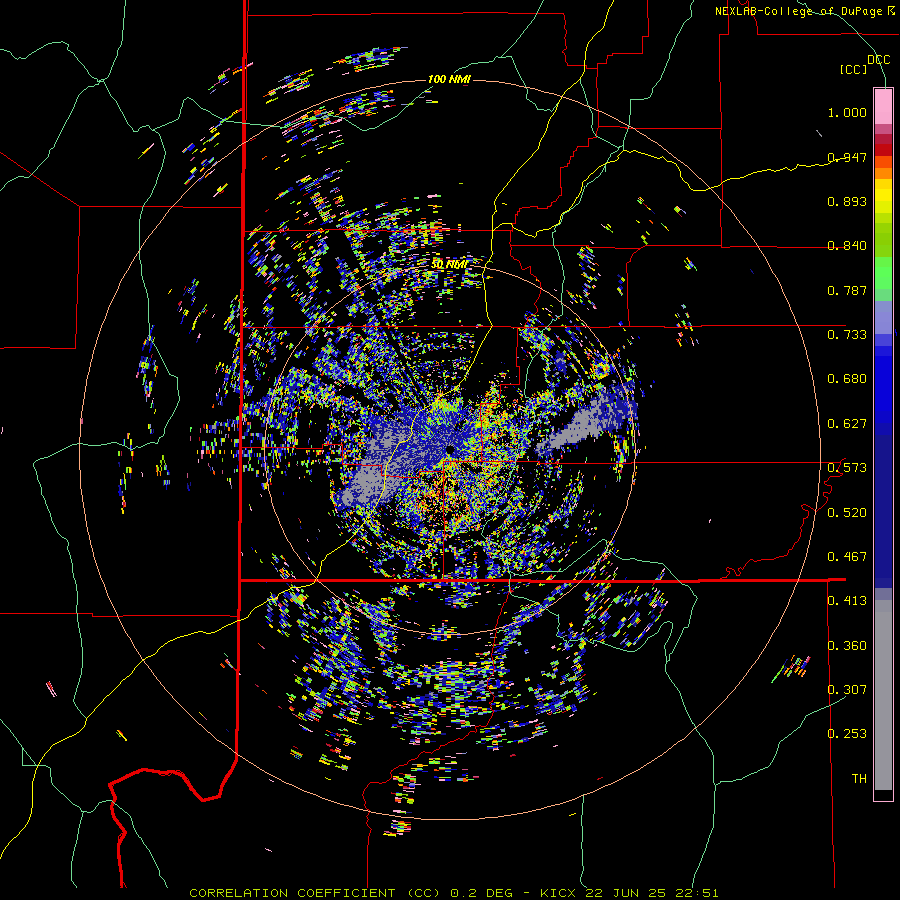900x900 pixels.
Task: Pick the pink segment of color scale
Action: pos(883,106)
